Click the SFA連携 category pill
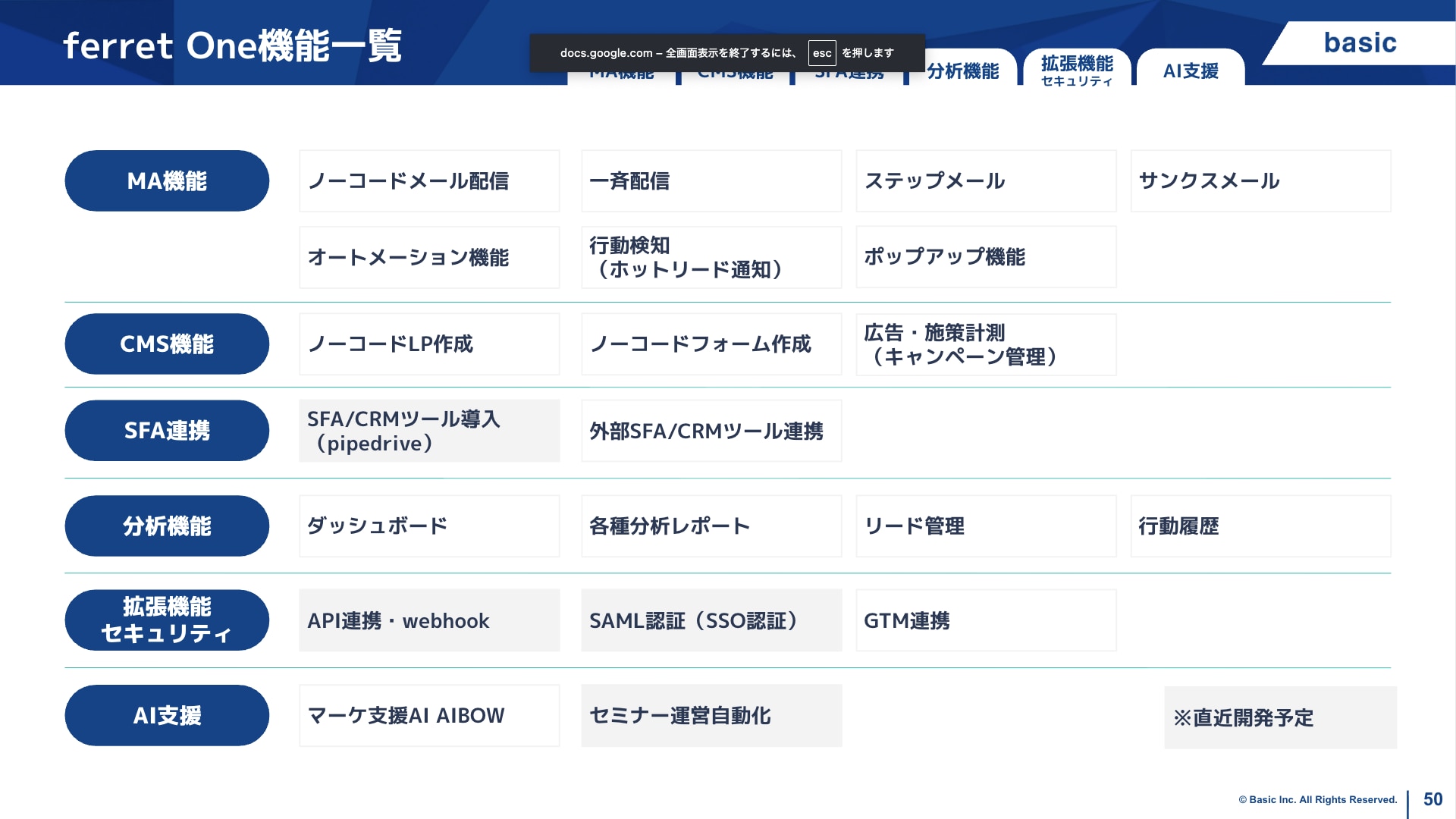Viewport: 1456px width, 819px height. click(x=167, y=431)
